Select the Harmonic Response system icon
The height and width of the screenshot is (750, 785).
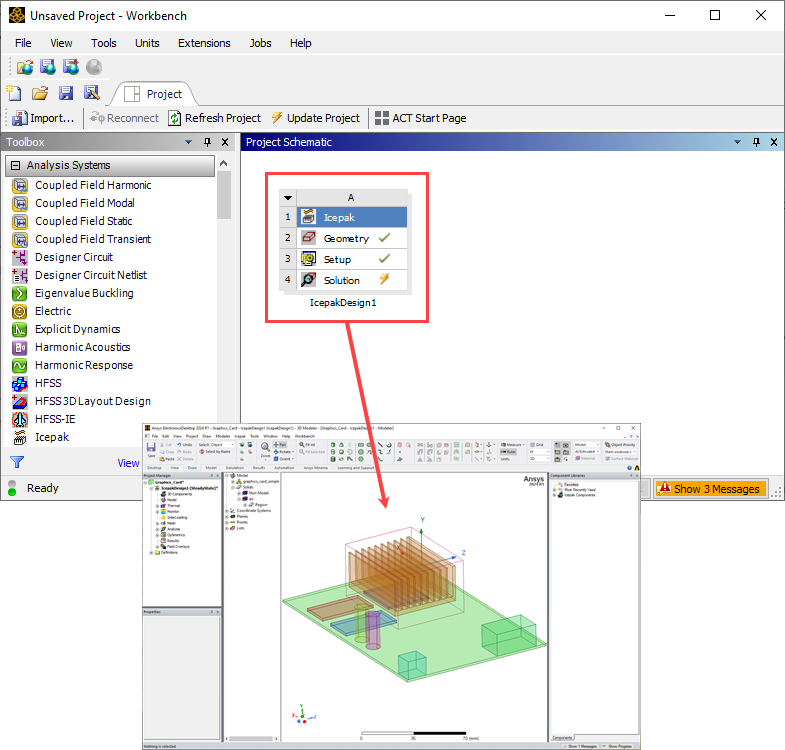pyautogui.click(x=20, y=365)
